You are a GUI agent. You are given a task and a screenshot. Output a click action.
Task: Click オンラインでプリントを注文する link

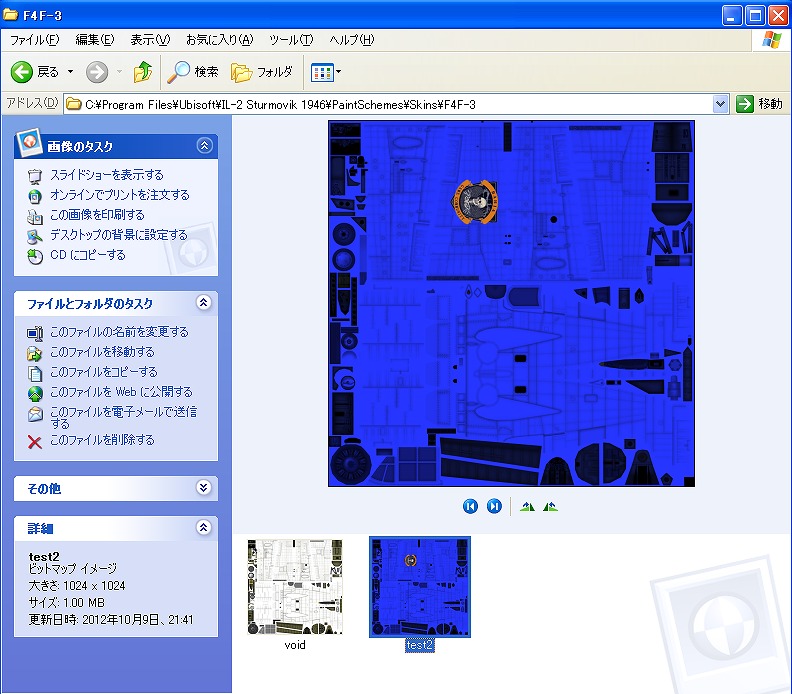click(x=120, y=194)
